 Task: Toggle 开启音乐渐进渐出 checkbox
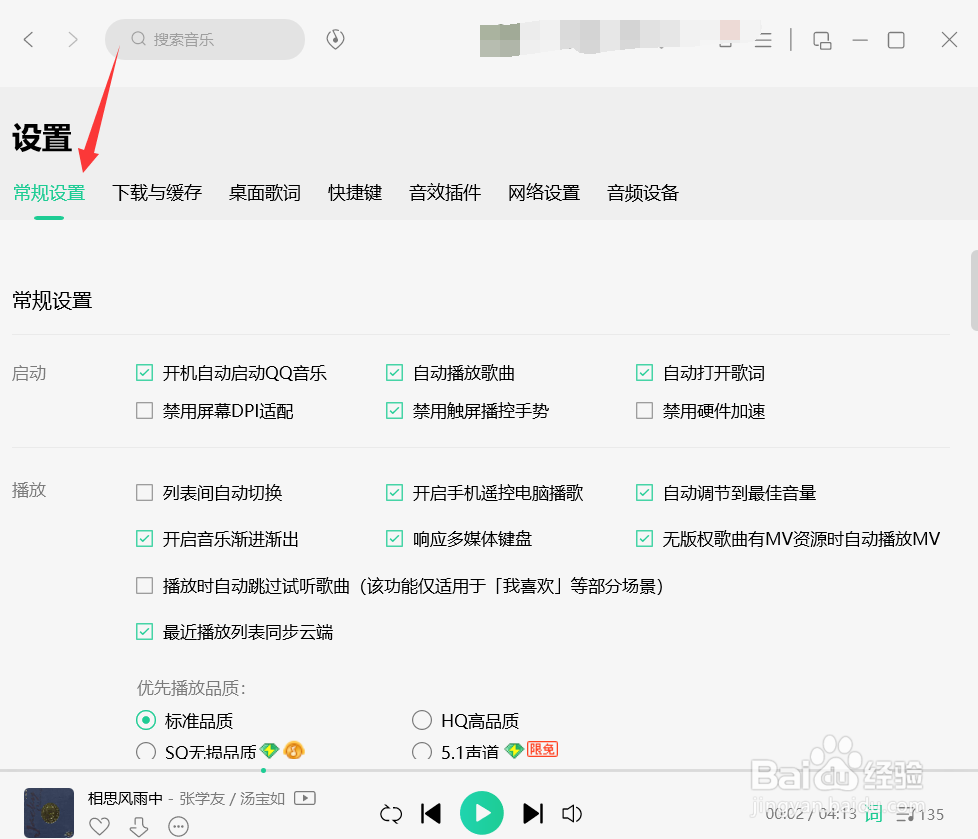145,539
